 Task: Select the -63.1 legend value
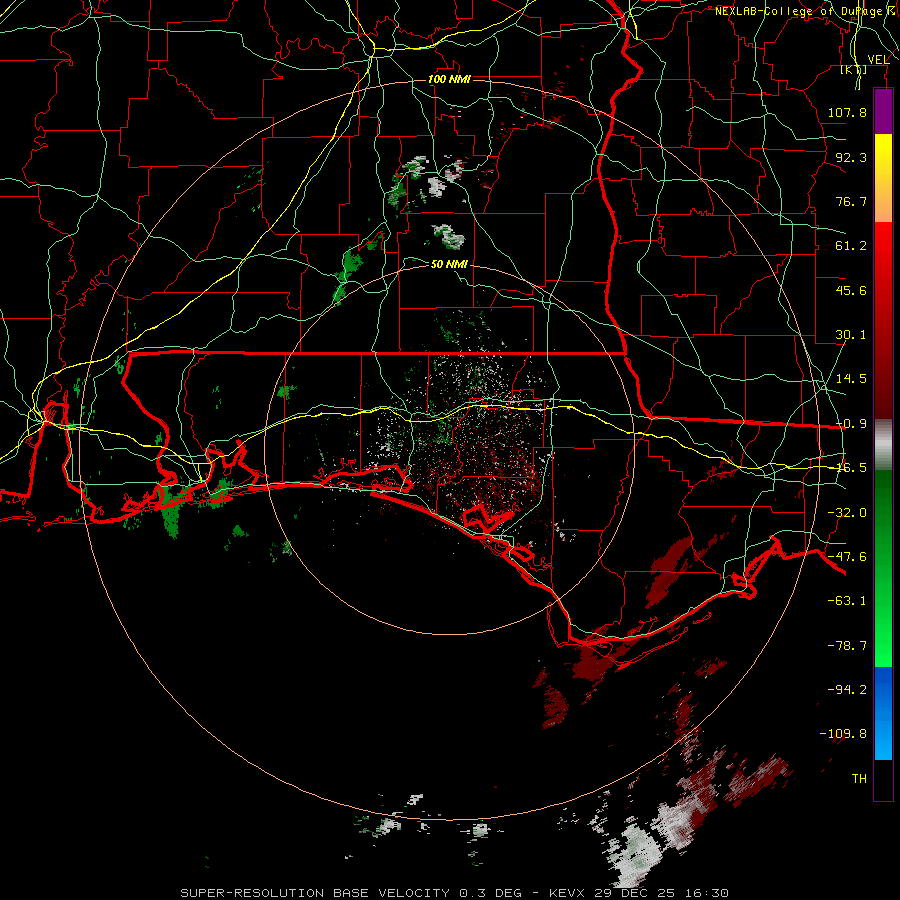[847, 601]
